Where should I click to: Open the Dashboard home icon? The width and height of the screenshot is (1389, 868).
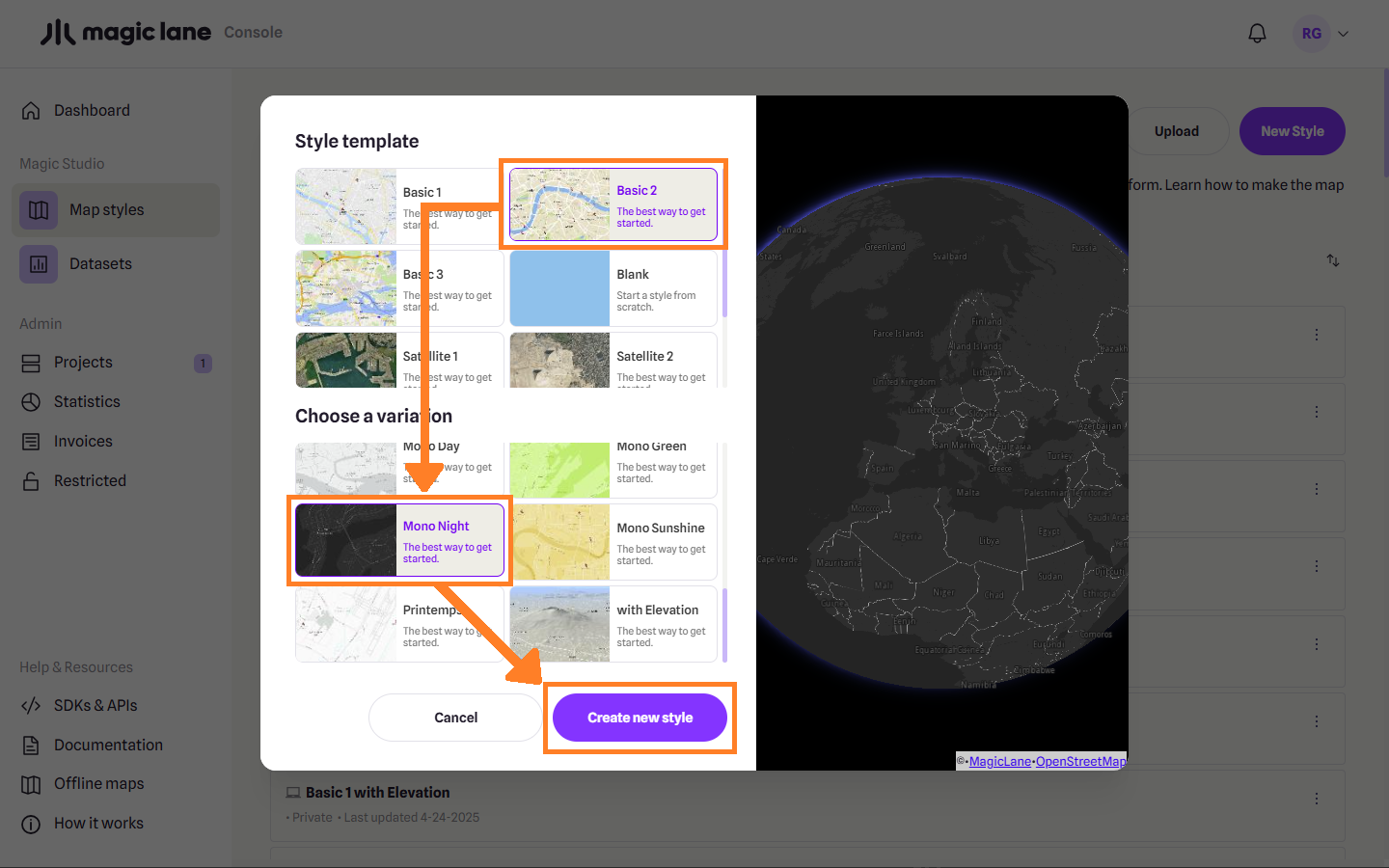tap(31, 111)
